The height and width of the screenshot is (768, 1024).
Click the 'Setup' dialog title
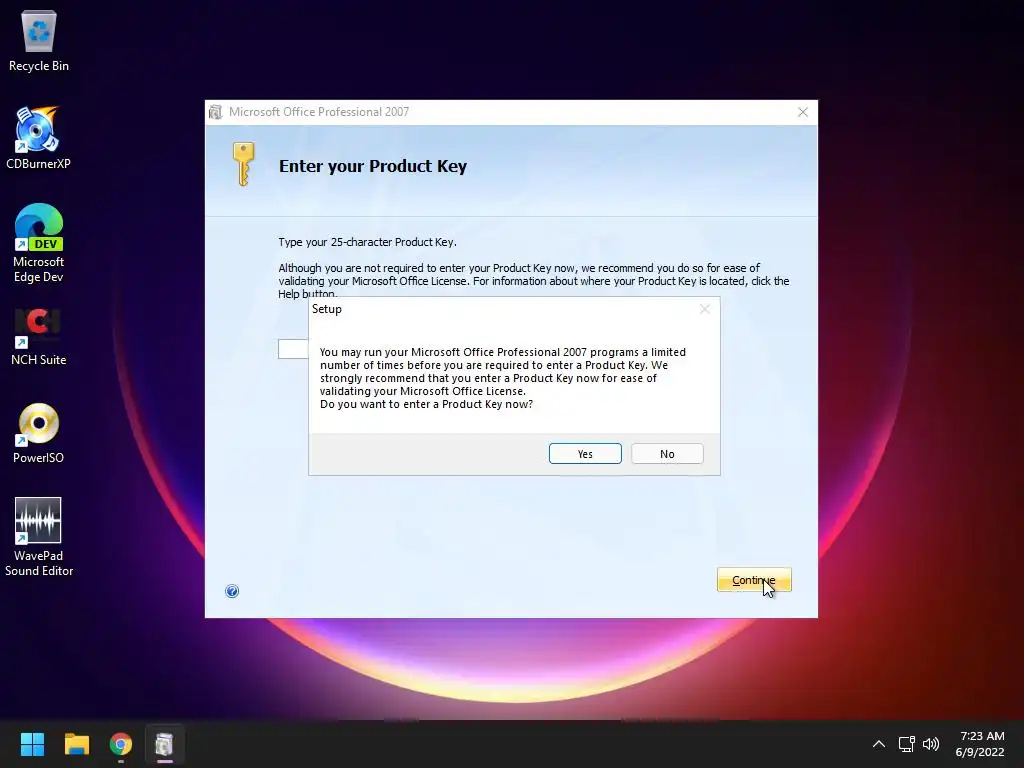click(327, 309)
